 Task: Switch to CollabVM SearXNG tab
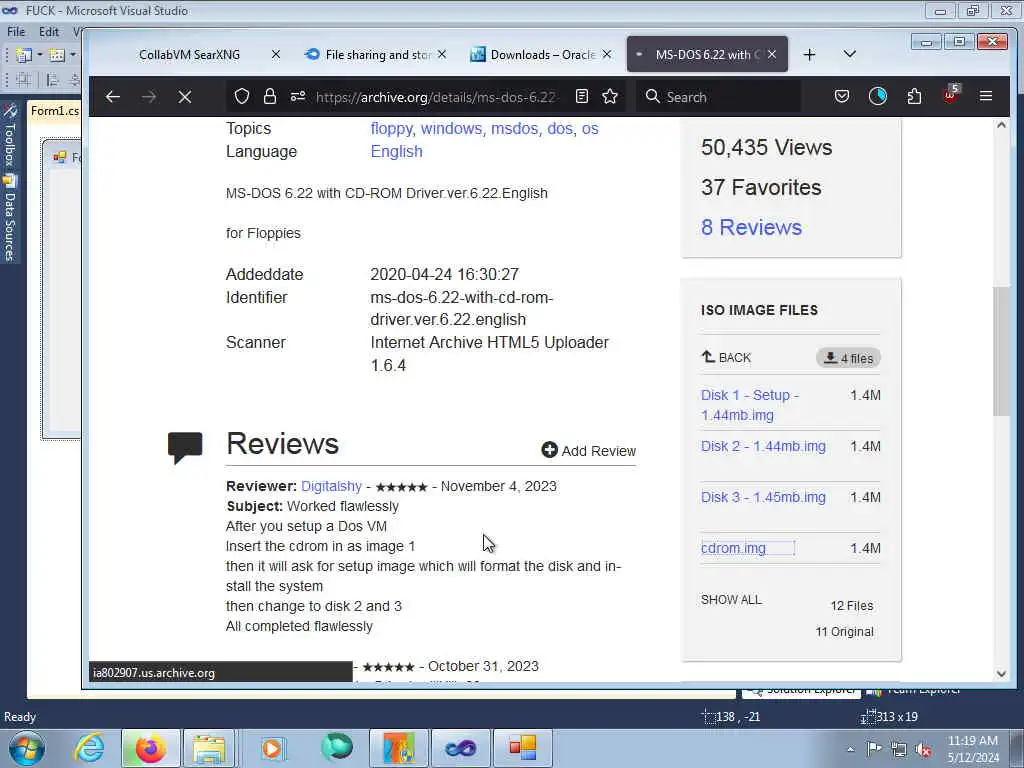[x=189, y=55]
